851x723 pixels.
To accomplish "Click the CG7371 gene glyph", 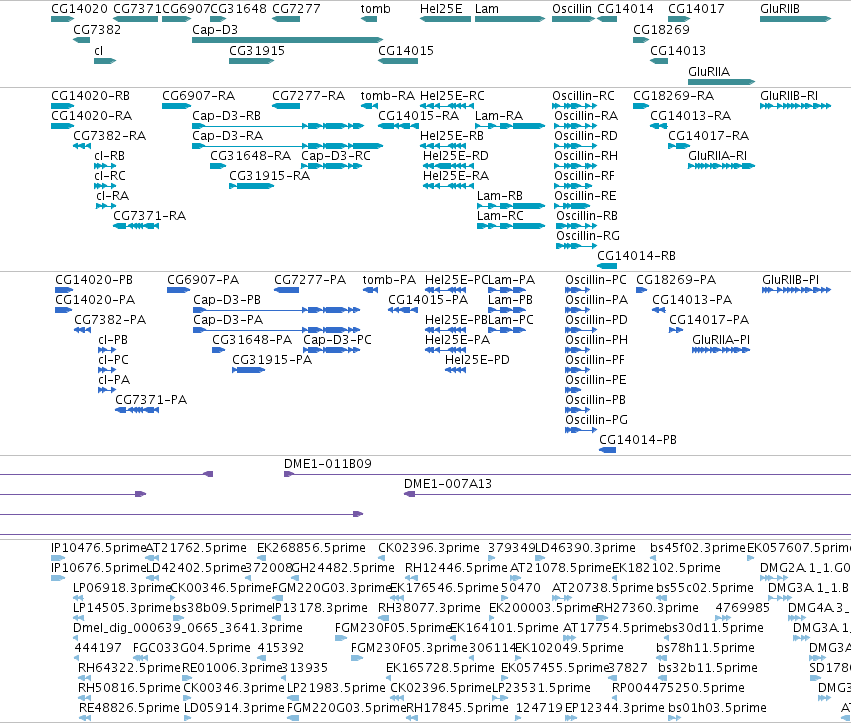I will point(136,19).
